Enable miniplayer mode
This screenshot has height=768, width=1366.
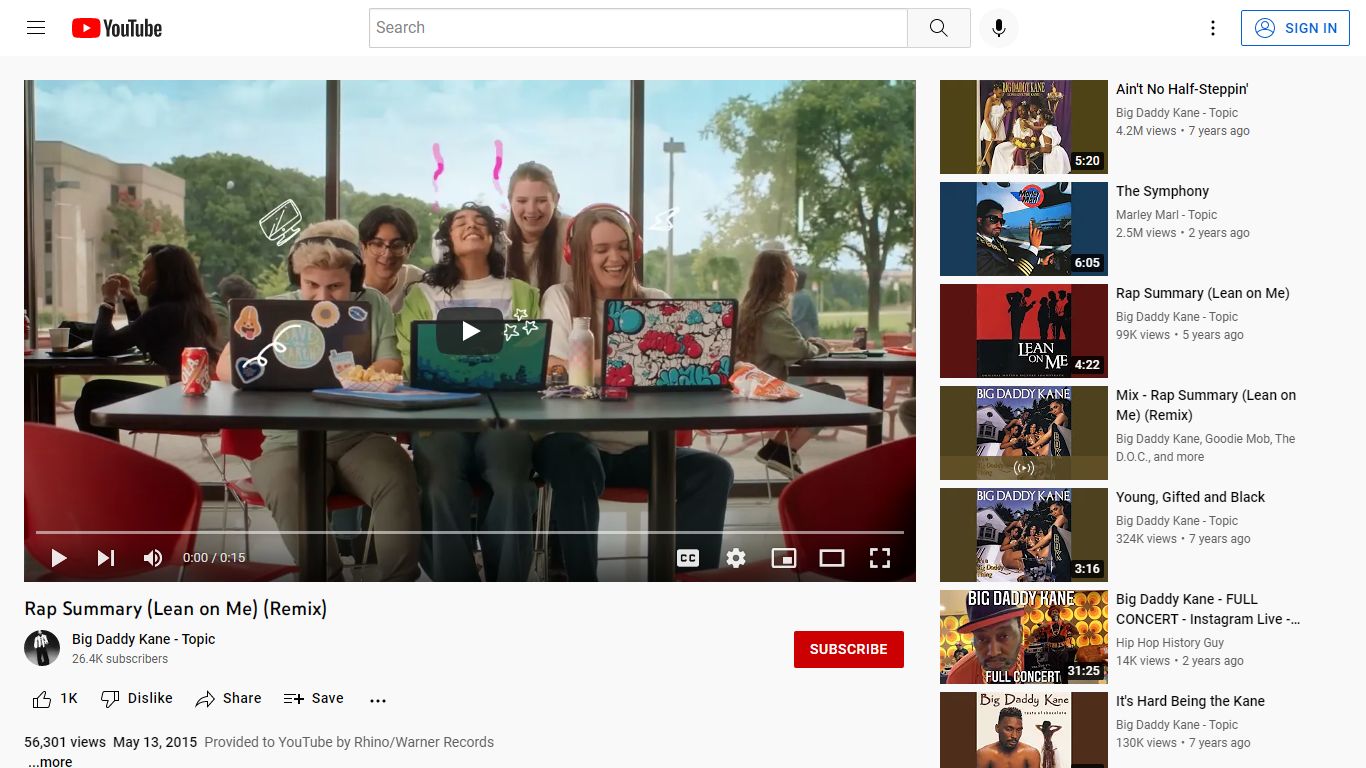click(784, 558)
